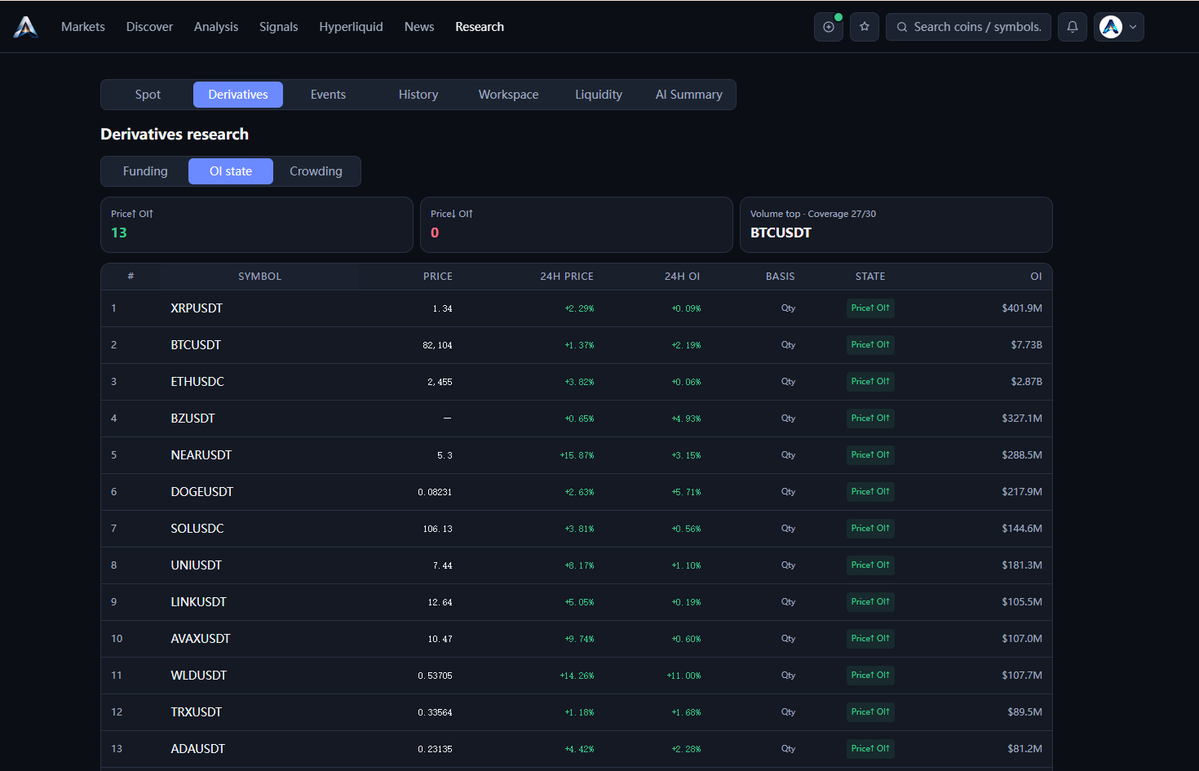Go to the Discover page
This screenshot has height=771, width=1199.
(x=149, y=27)
